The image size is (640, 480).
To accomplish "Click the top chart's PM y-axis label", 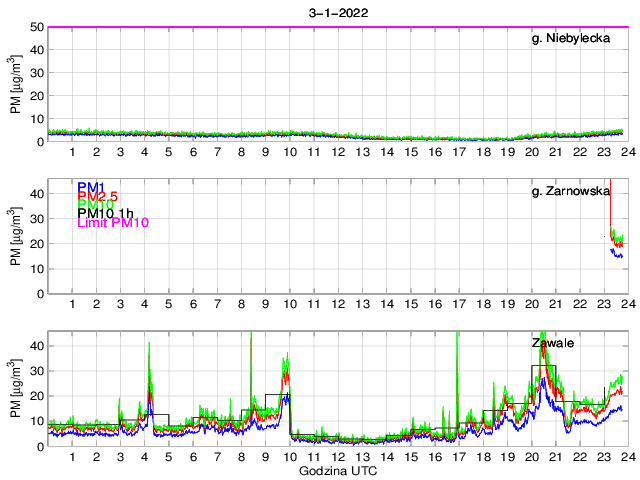I will click(x=16, y=84).
